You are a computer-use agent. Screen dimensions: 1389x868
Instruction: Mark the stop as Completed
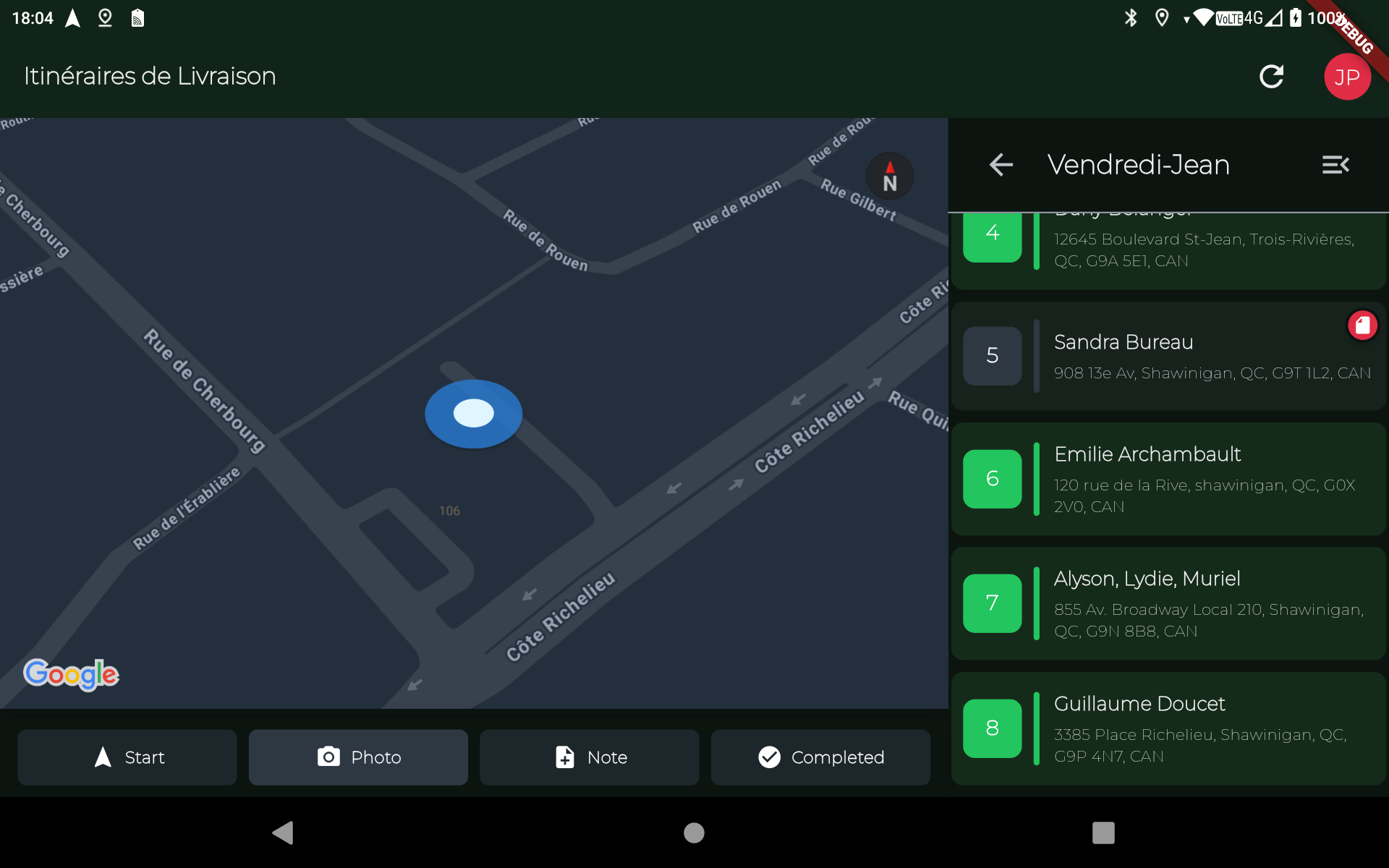click(x=820, y=757)
